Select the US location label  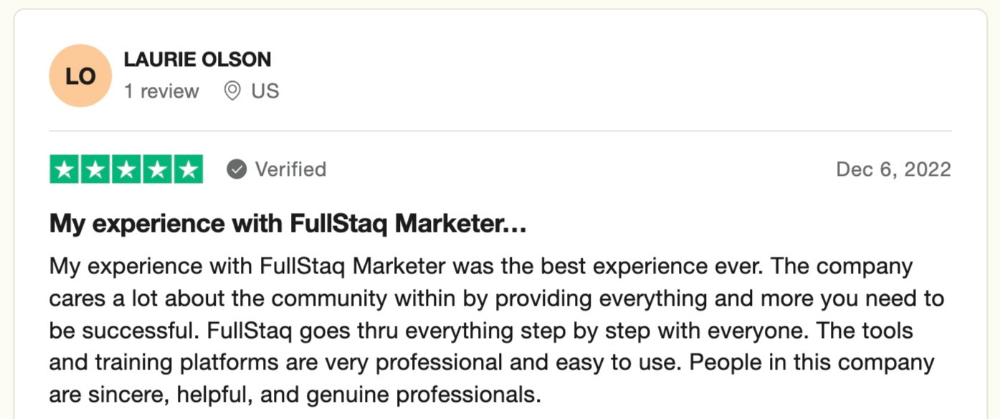click(x=265, y=91)
